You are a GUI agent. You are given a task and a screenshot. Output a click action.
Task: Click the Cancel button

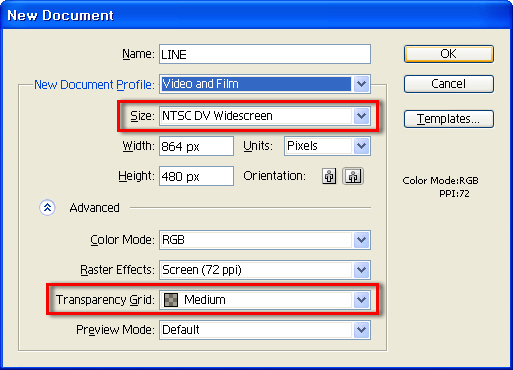(449, 84)
